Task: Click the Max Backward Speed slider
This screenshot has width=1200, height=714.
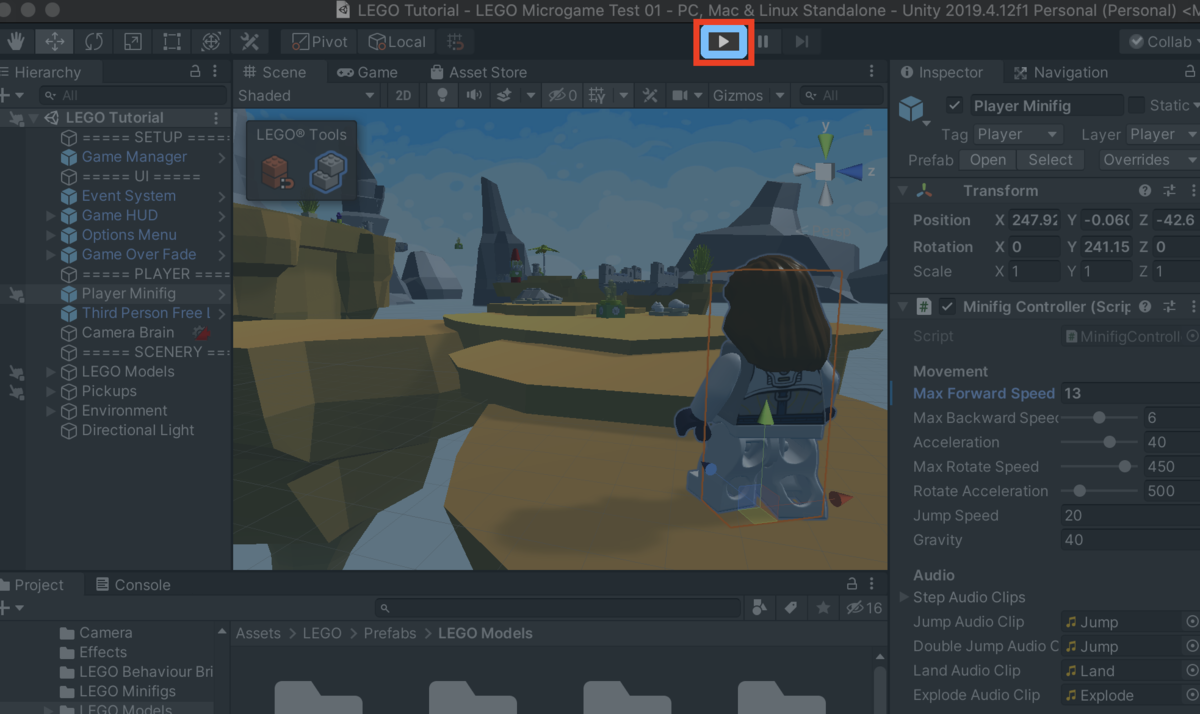Action: (1099, 418)
